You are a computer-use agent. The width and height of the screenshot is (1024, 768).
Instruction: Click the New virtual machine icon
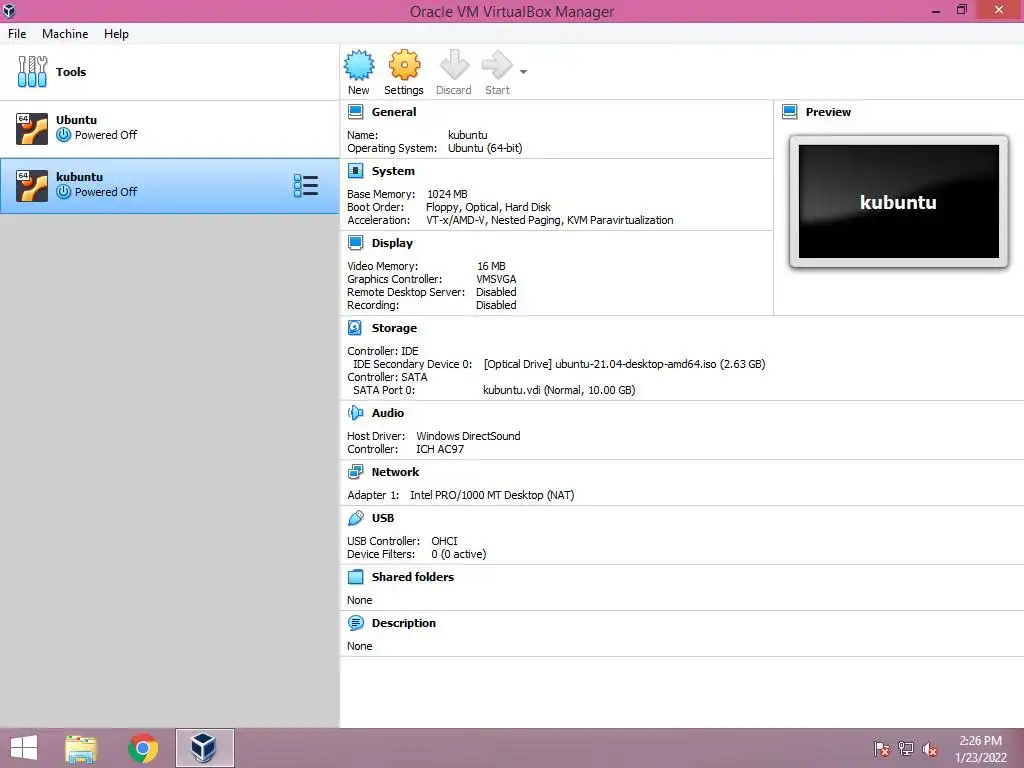(x=359, y=65)
